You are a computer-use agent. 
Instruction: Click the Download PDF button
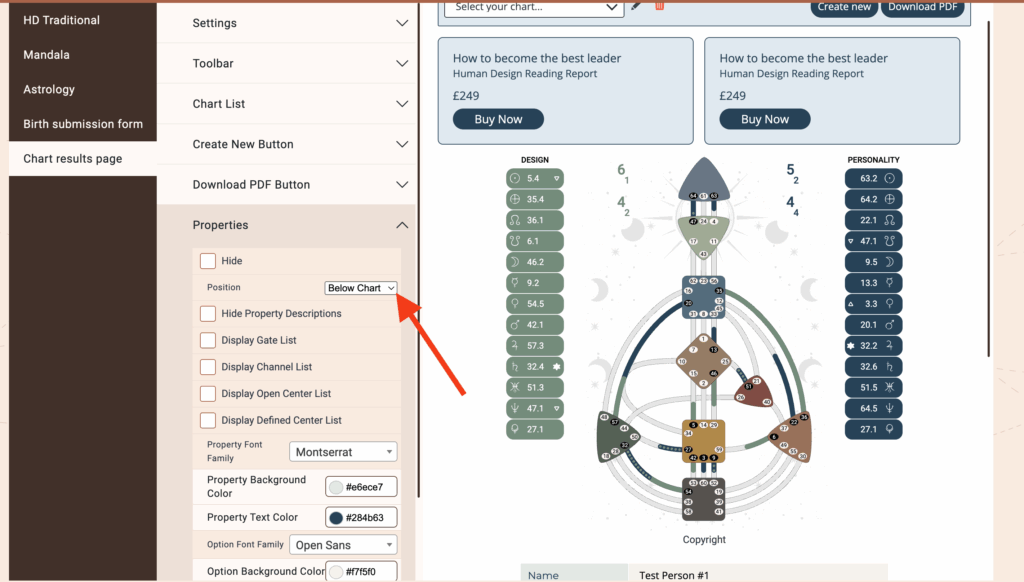[x=925, y=7]
